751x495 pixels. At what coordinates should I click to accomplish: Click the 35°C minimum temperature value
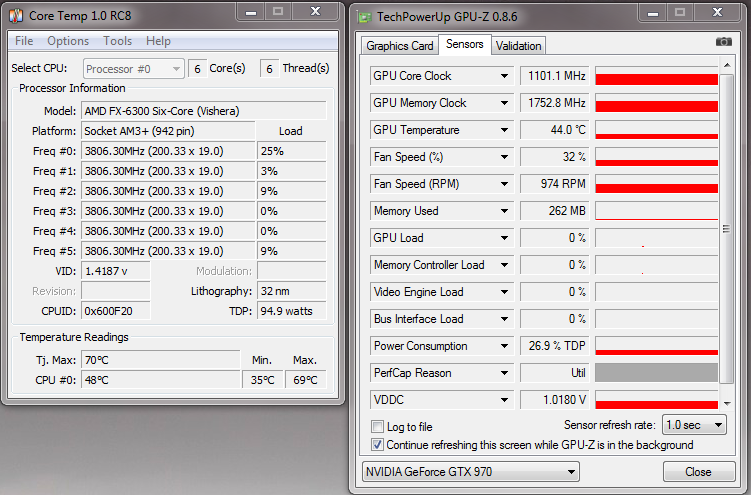(x=262, y=380)
